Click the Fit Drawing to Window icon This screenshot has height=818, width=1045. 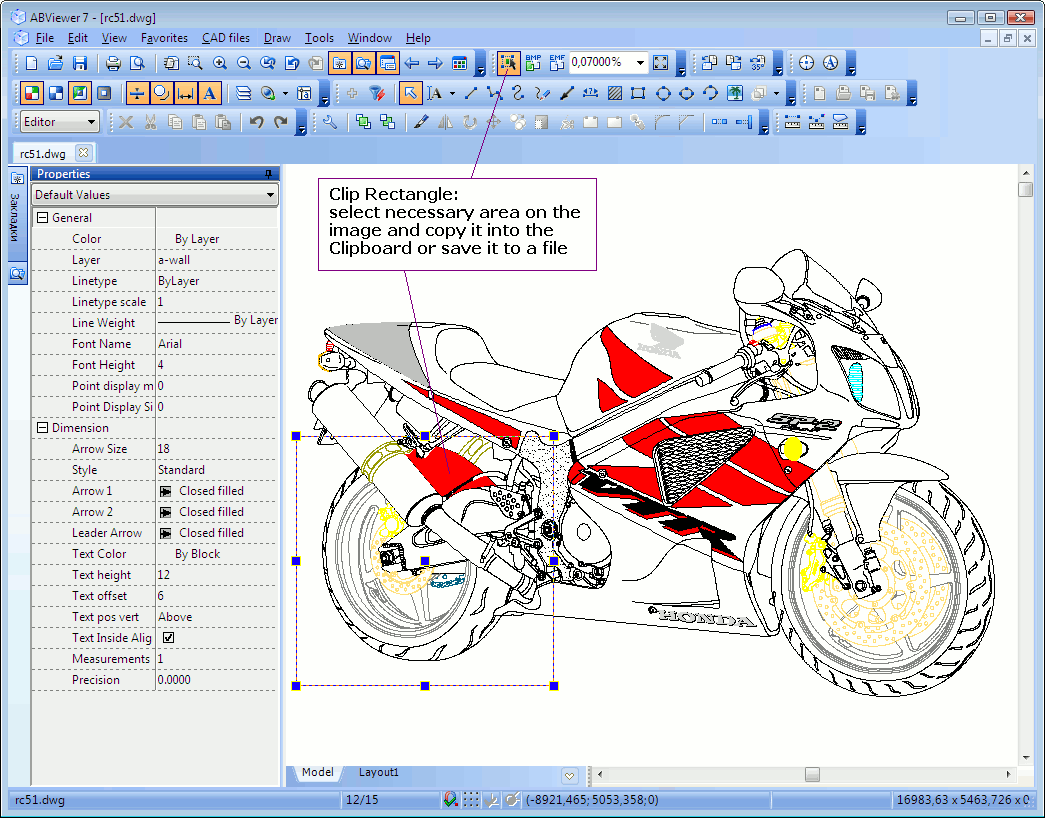[x=660, y=63]
